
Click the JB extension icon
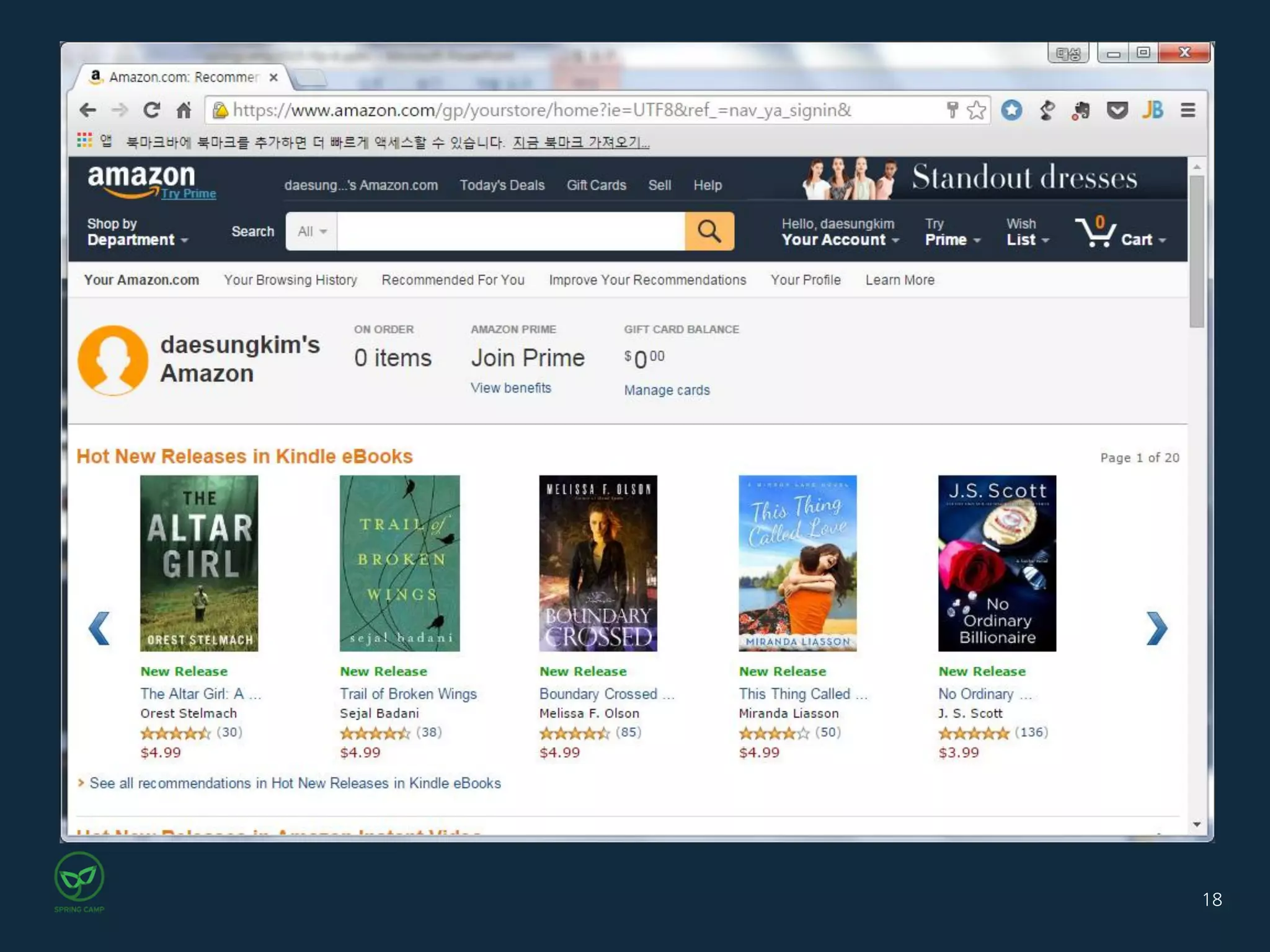[1152, 110]
